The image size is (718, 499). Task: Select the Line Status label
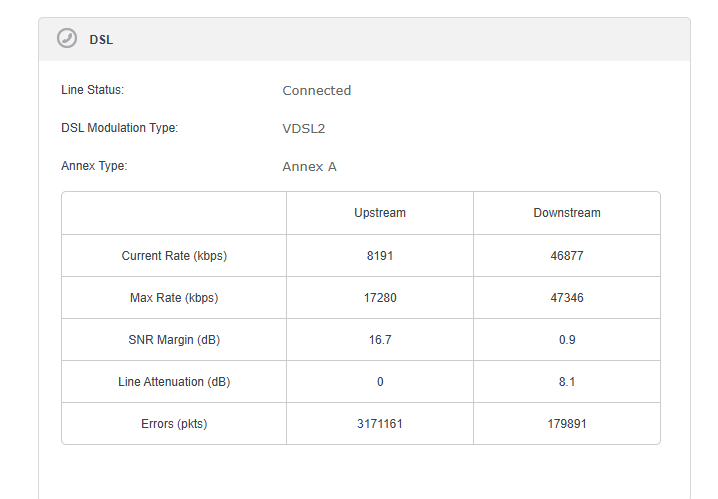click(92, 90)
